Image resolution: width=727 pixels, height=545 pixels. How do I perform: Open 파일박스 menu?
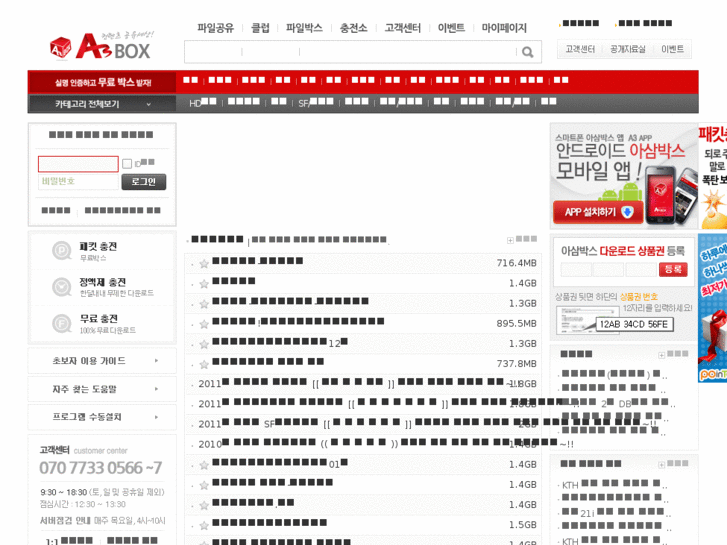point(304,28)
